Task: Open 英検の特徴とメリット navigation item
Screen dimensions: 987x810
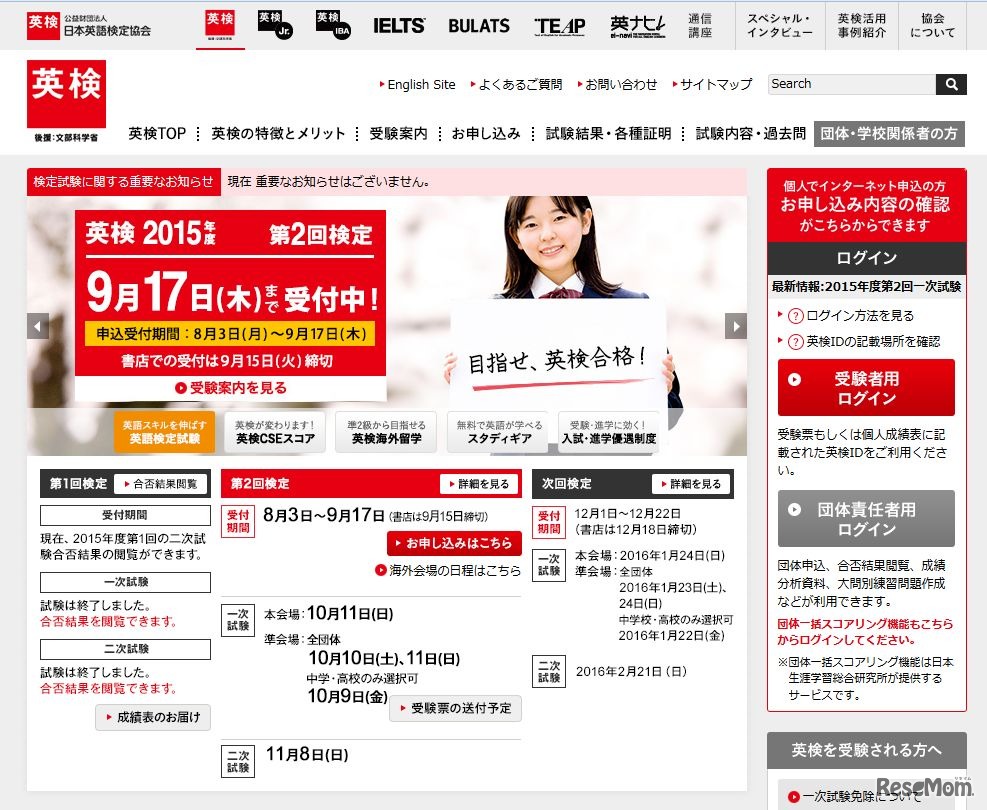Action: 278,133
